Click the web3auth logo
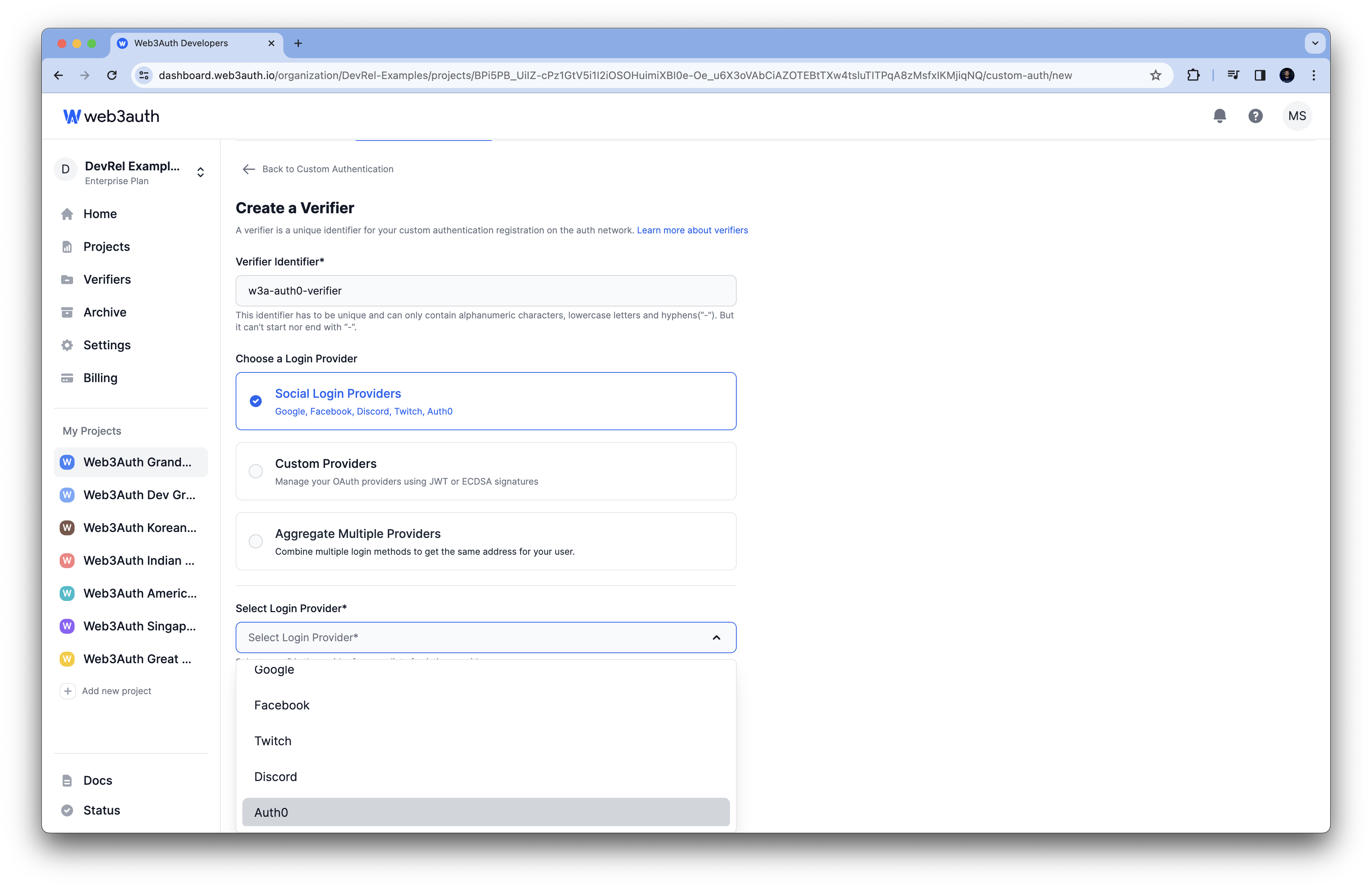 point(111,116)
